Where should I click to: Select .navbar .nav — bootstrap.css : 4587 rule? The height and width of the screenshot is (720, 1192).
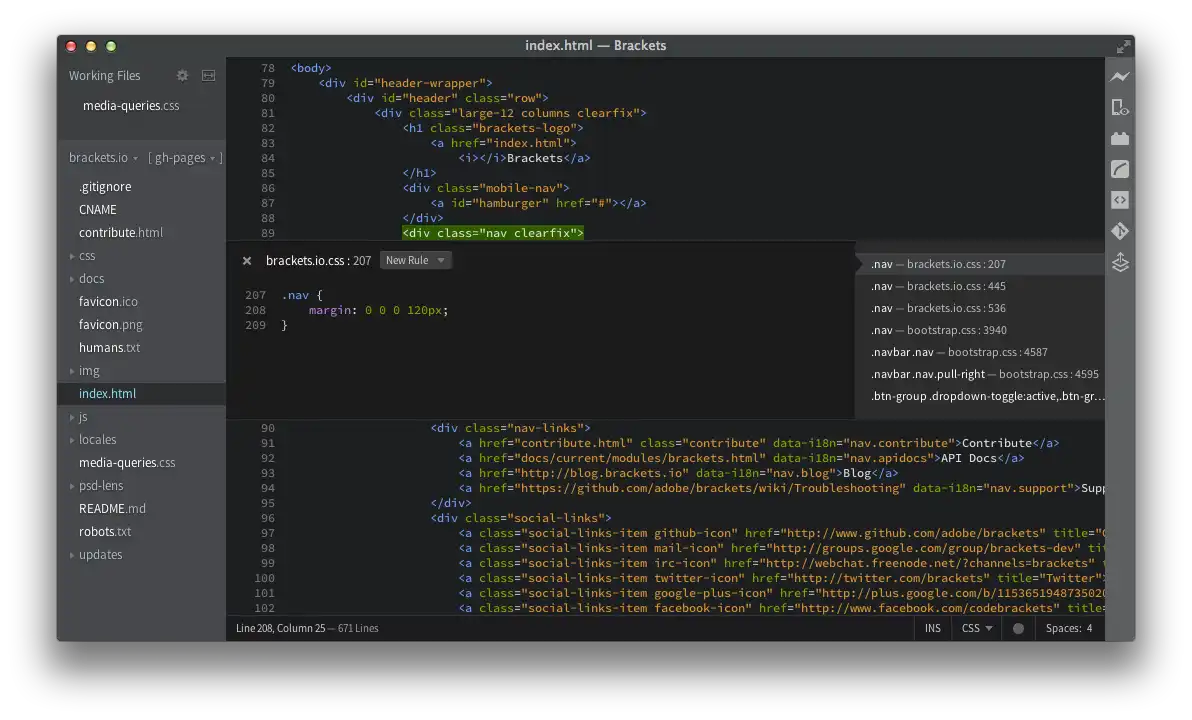click(959, 352)
